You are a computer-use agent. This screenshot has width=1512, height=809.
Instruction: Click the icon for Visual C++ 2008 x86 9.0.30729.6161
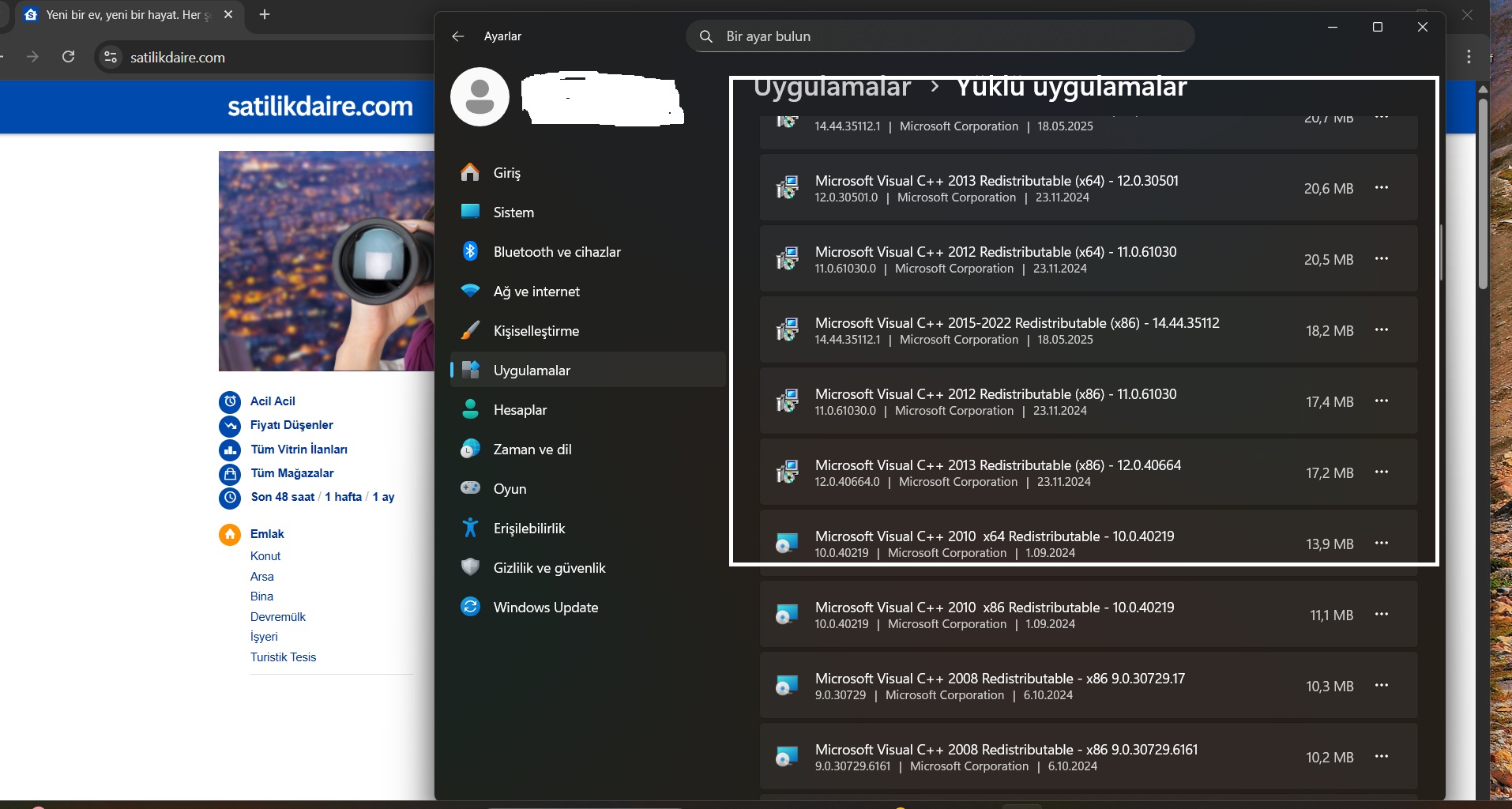click(x=787, y=757)
